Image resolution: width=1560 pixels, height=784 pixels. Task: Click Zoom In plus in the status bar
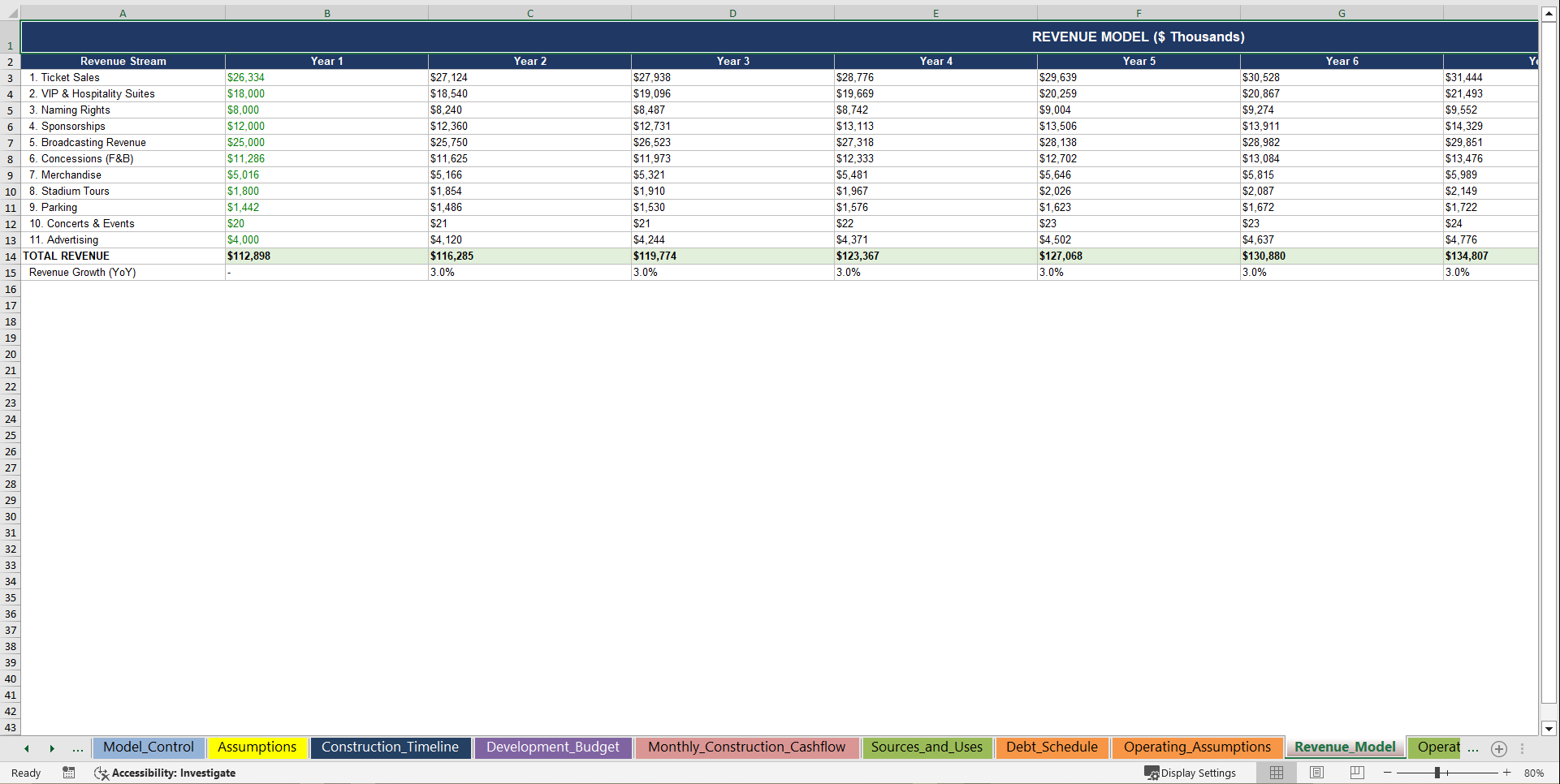tap(1506, 773)
